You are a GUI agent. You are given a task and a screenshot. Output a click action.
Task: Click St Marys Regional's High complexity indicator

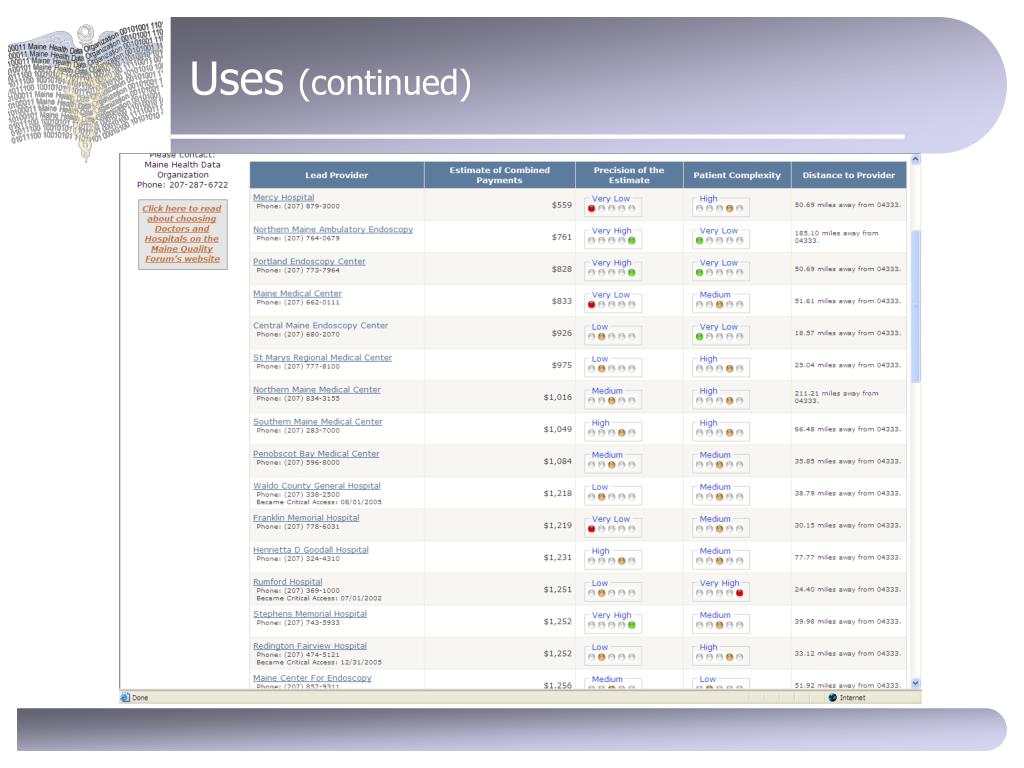tap(720, 364)
